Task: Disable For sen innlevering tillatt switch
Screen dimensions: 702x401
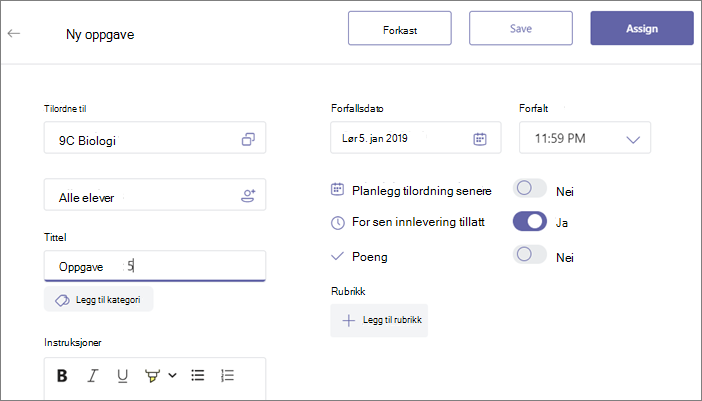Action: (x=530, y=222)
